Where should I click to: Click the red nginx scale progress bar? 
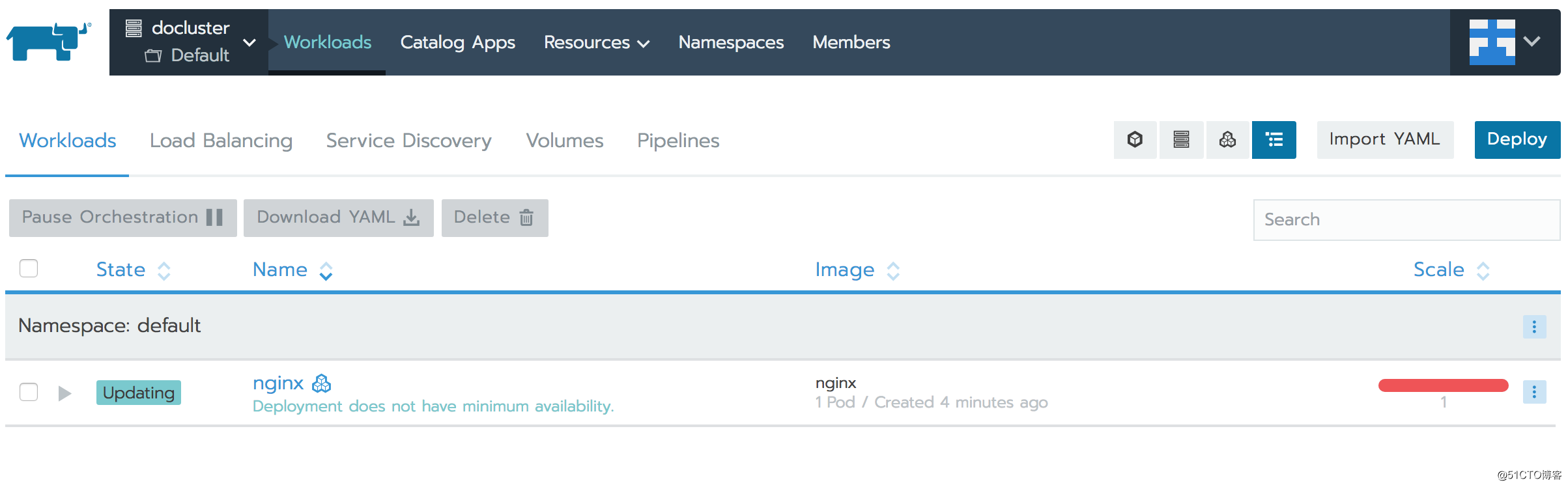pyautogui.click(x=1443, y=385)
